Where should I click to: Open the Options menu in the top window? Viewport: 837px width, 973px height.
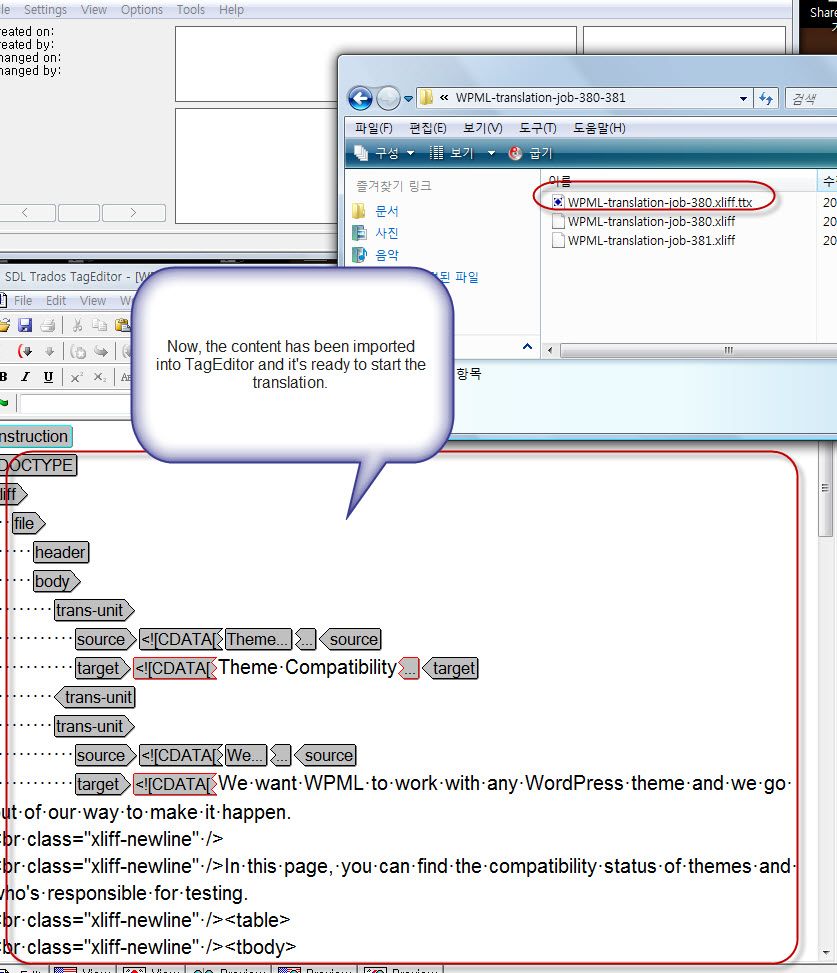pyautogui.click(x=141, y=10)
